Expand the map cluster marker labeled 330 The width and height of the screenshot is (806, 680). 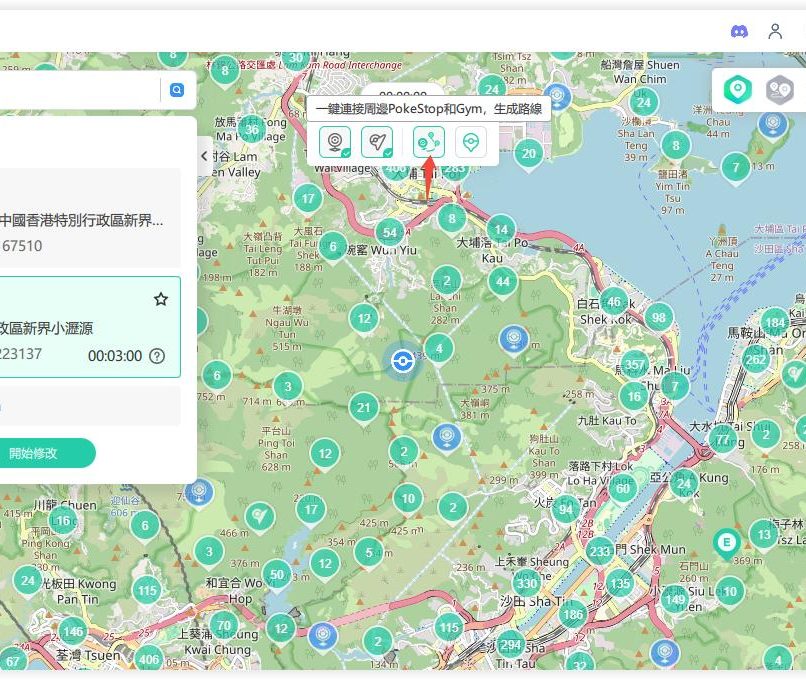click(527, 583)
